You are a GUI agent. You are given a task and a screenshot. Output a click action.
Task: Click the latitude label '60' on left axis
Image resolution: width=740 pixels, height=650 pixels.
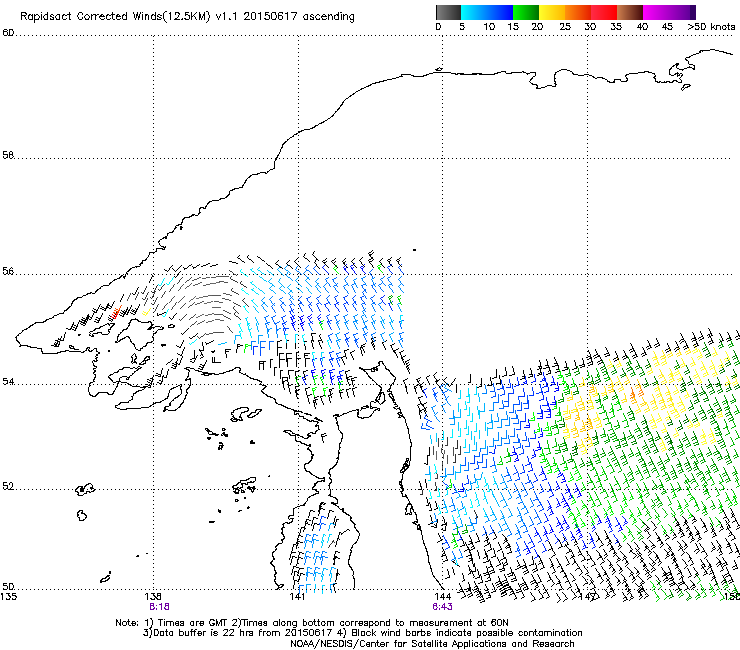(8, 33)
